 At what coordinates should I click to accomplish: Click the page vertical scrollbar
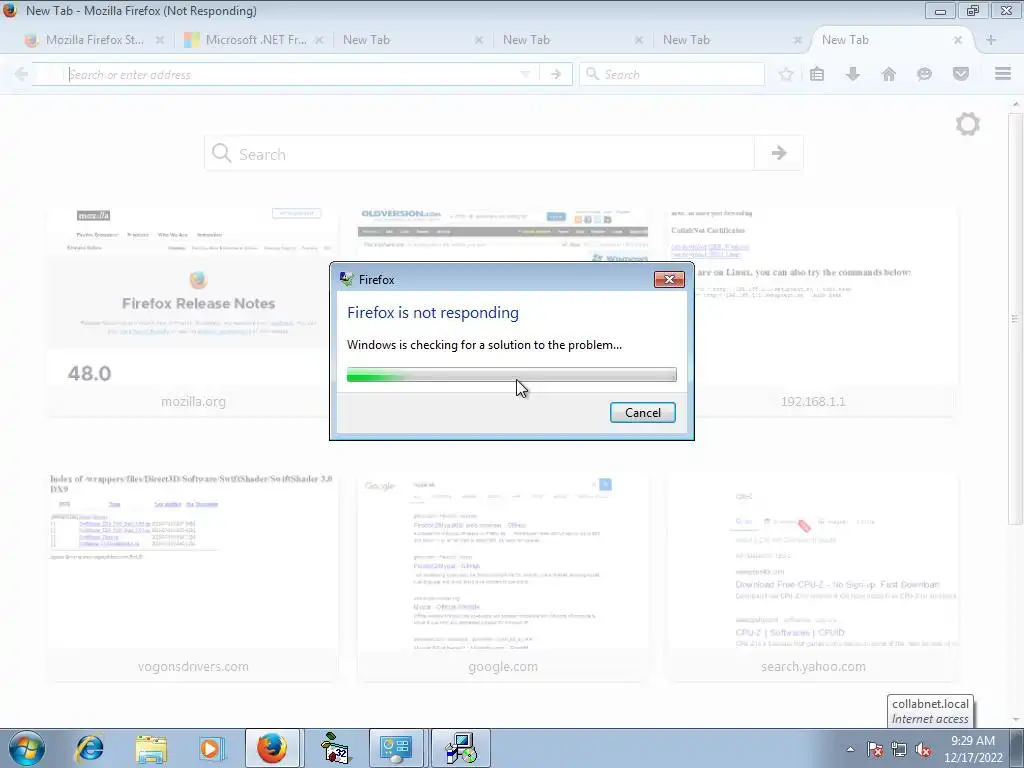point(1015,319)
